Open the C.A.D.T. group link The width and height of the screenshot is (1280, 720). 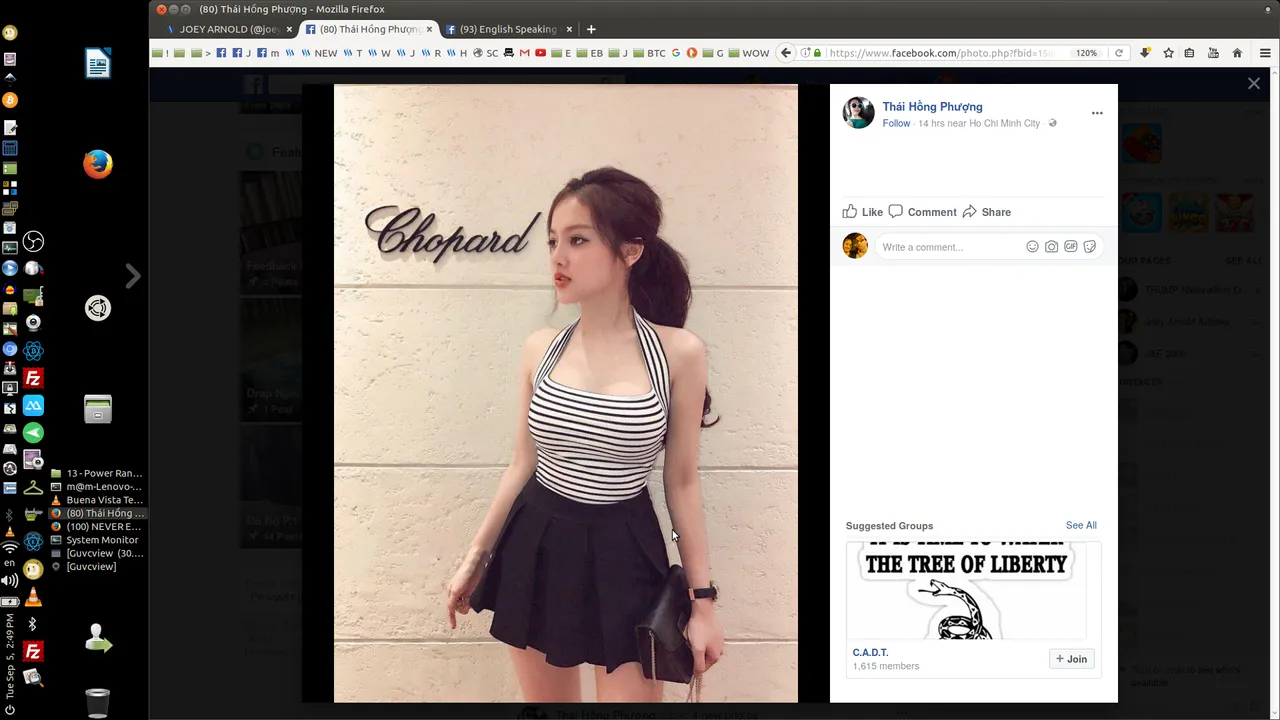pos(870,652)
